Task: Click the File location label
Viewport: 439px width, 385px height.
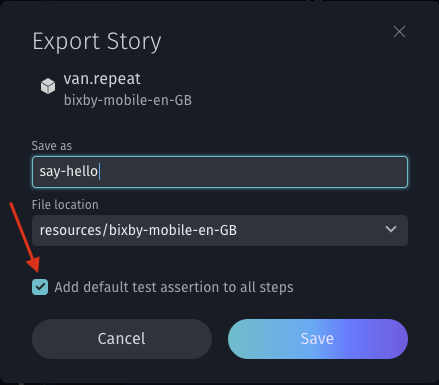Action: click(65, 205)
